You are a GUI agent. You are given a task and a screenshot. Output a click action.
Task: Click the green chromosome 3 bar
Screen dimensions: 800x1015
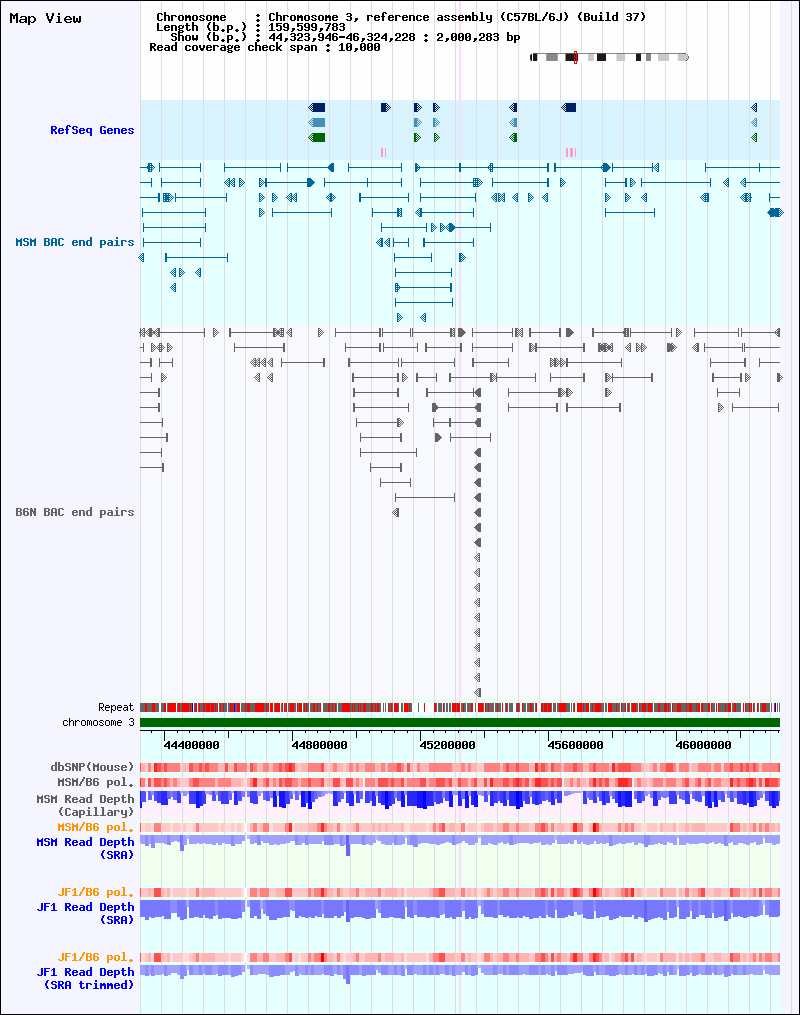[460, 722]
